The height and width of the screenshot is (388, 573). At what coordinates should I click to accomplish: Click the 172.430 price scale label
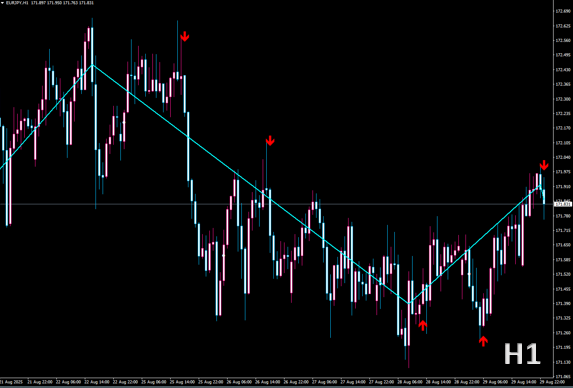click(563, 70)
